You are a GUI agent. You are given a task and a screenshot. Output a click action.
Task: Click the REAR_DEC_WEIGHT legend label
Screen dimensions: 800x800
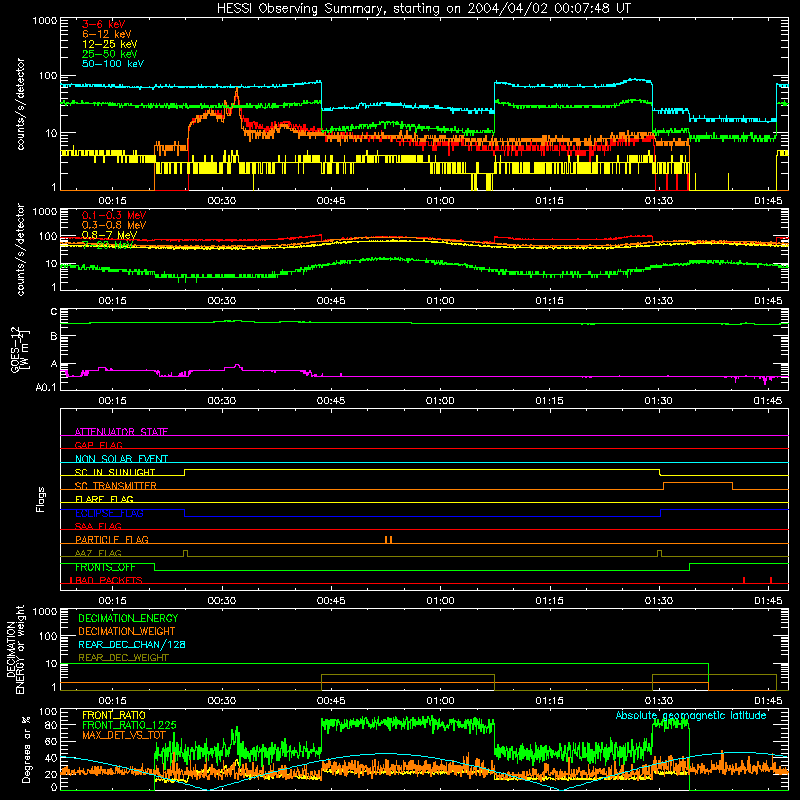pyautogui.click(x=123, y=658)
